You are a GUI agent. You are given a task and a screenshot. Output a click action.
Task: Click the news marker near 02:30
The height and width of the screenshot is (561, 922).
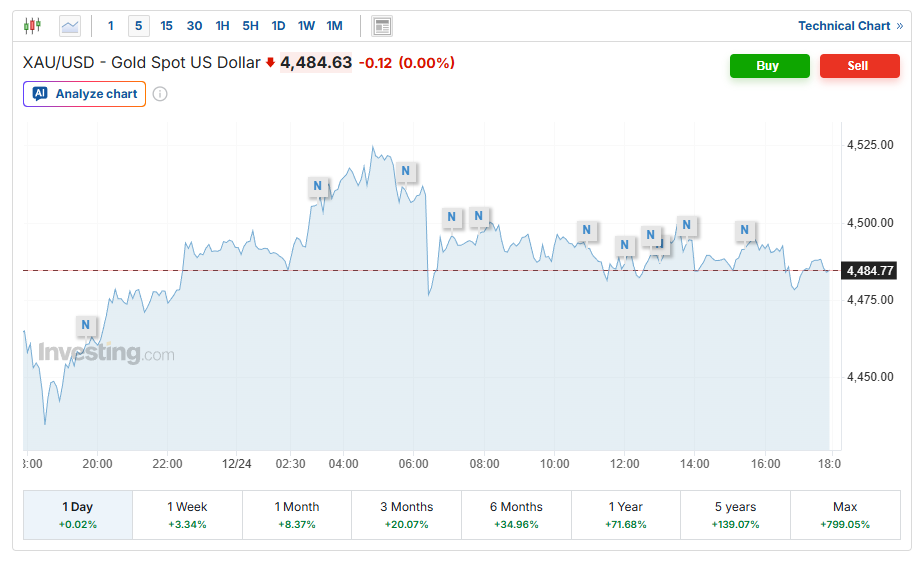click(x=317, y=186)
